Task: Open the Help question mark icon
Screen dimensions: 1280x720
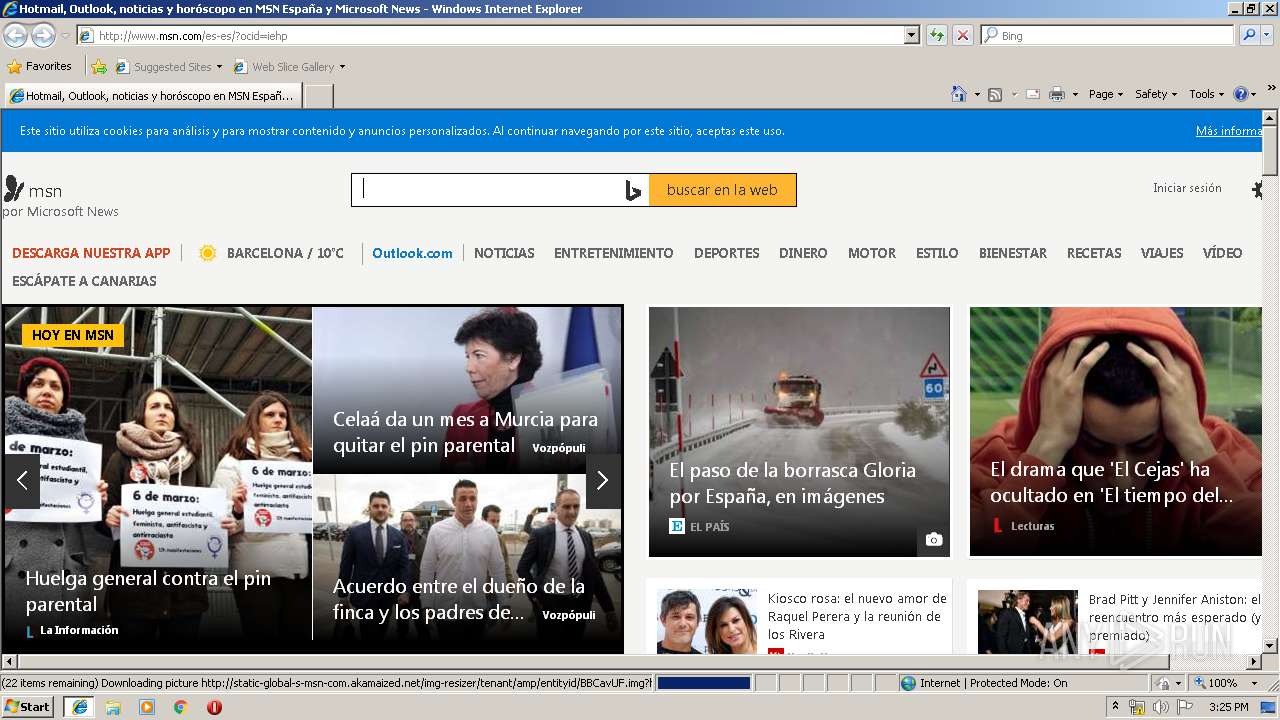Action: click(x=1241, y=94)
